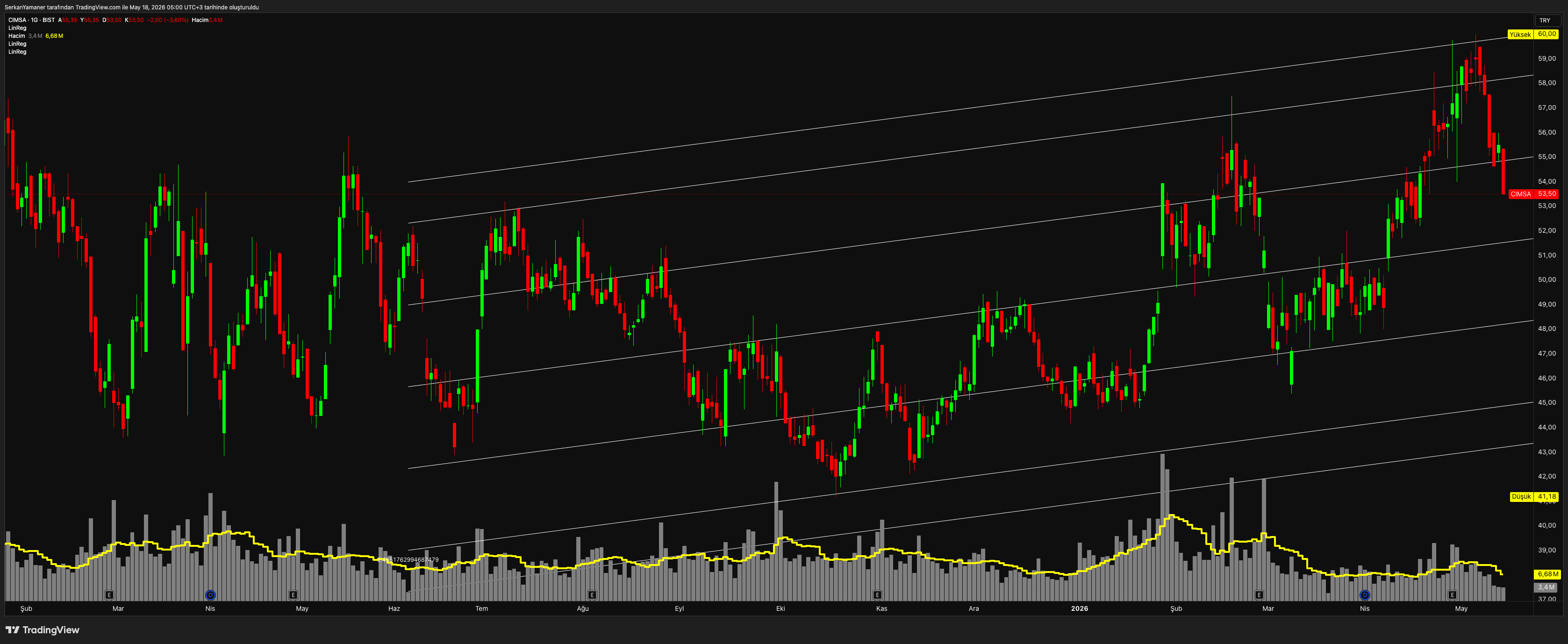Image resolution: width=1568 pixels, height=644 pixels.
Task: Click the Ara time axis label
Action: 974,608
